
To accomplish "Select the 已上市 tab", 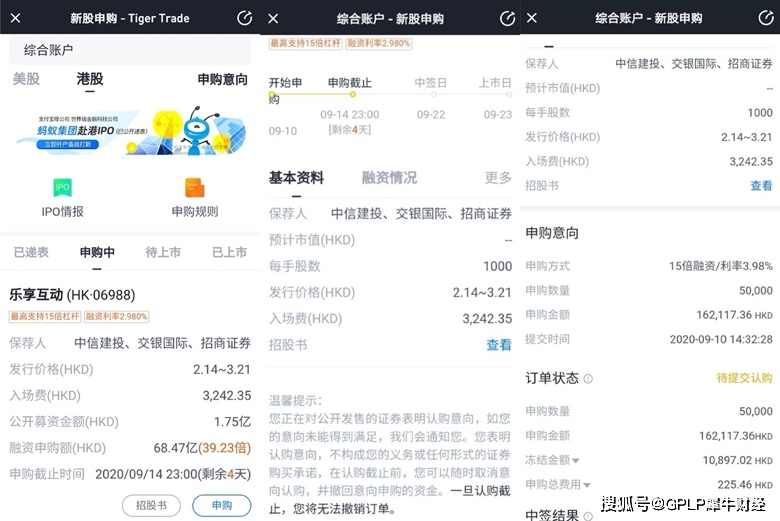I will [x=229, y=252].
